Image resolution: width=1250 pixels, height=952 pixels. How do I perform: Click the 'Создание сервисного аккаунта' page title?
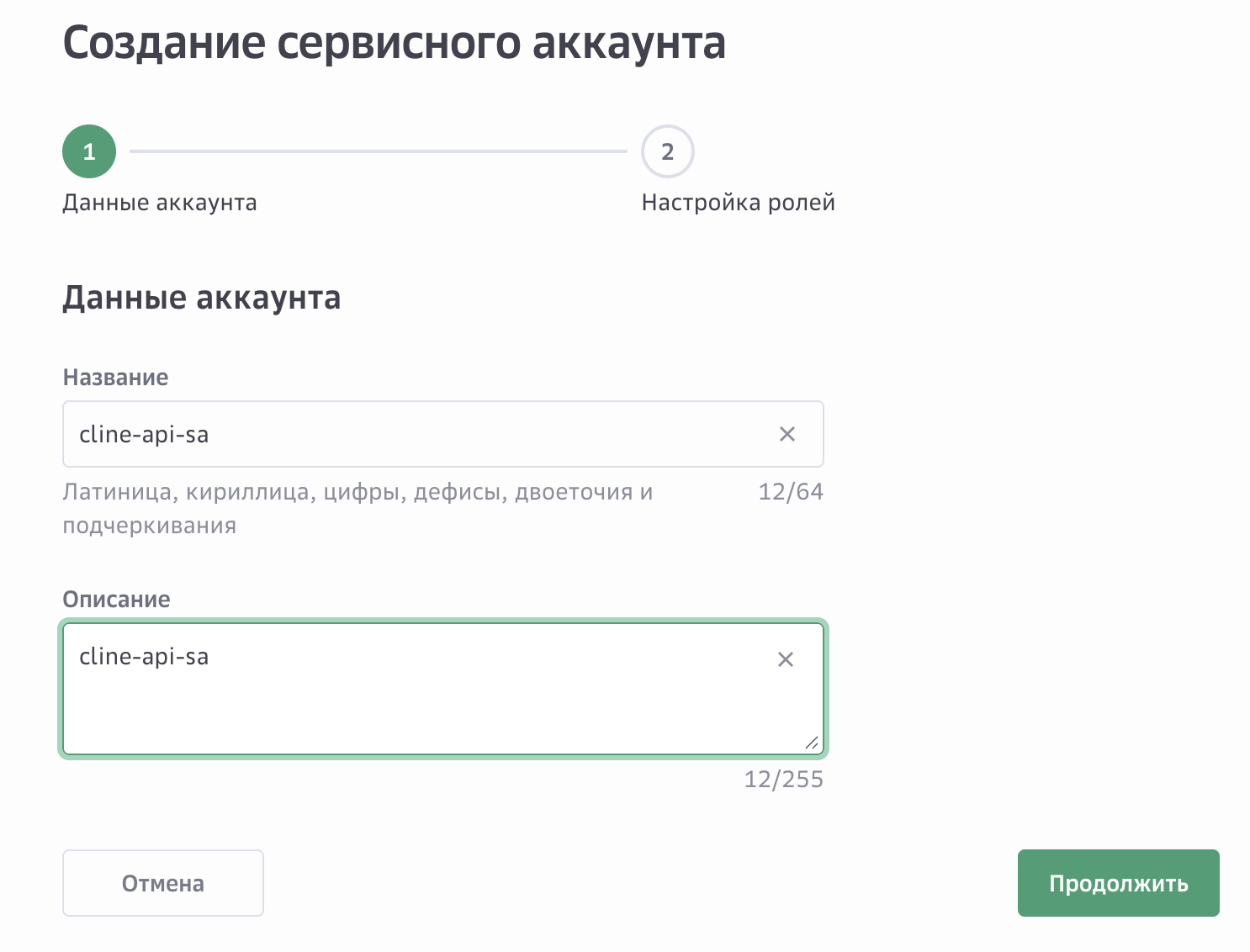pos(394,43)
